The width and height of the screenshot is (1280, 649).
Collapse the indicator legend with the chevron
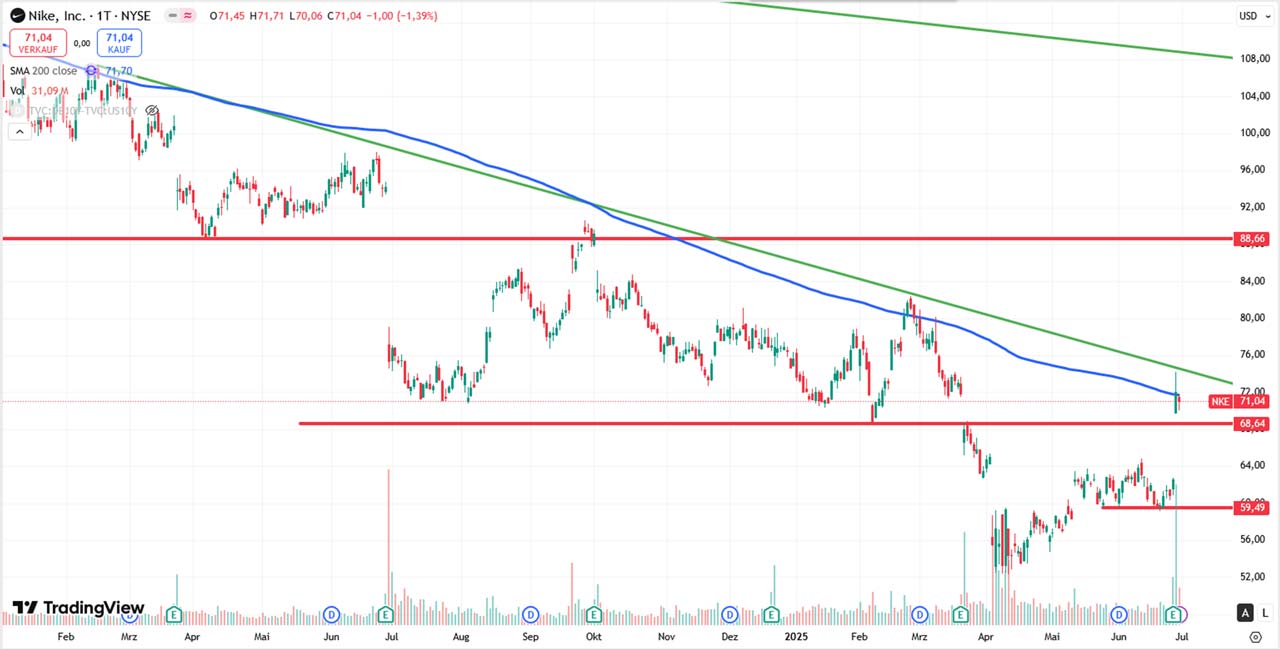[x=17, y=131]
